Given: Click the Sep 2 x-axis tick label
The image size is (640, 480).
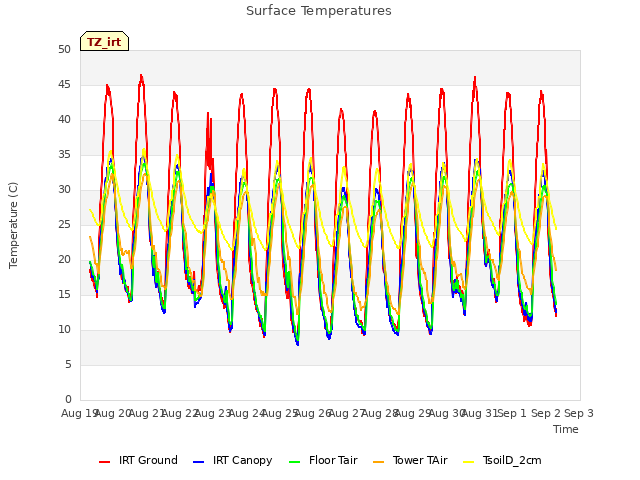Looking at the screenshot, I should (x=546, y=413).
